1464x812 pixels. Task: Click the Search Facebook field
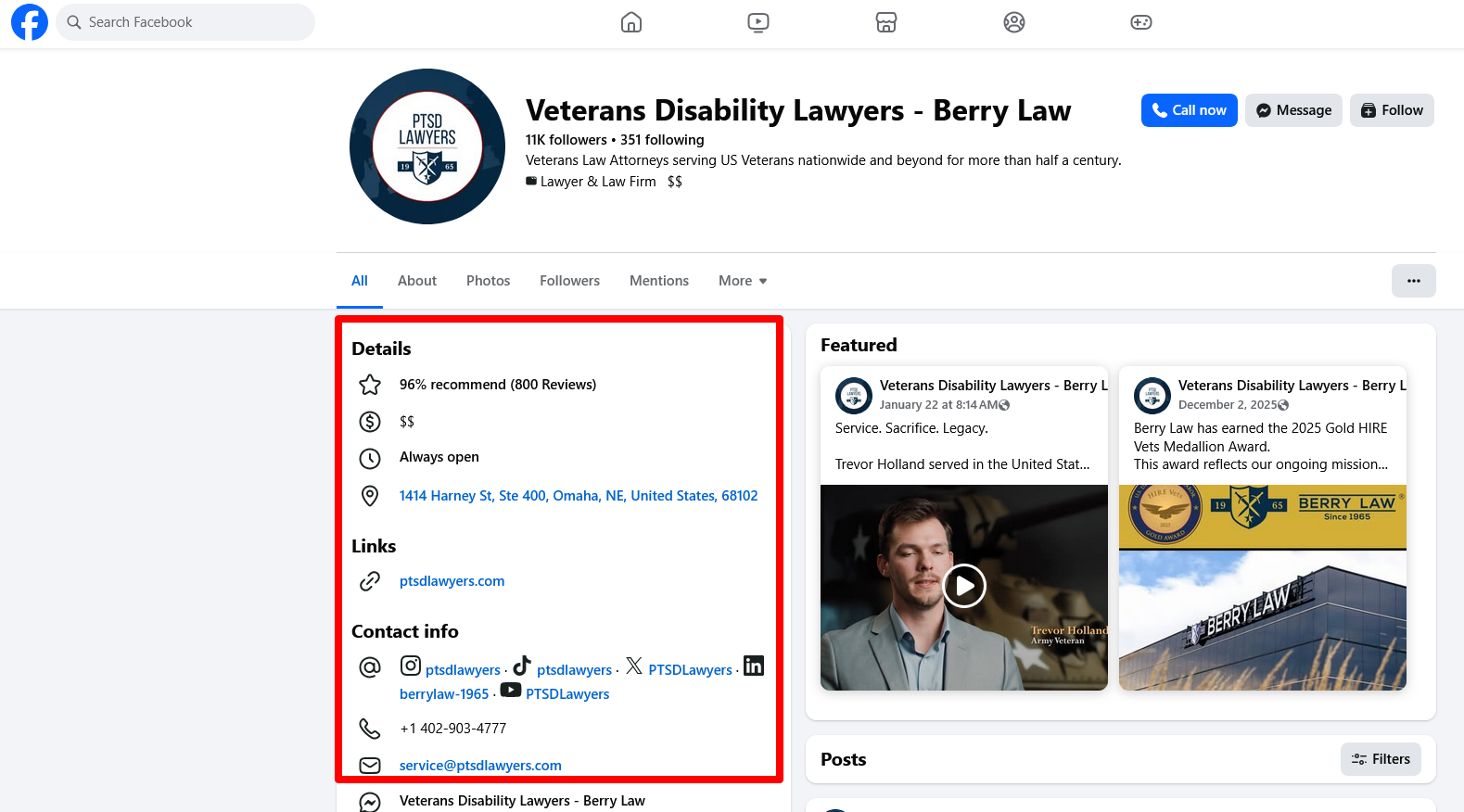click(x=185, y=22)
